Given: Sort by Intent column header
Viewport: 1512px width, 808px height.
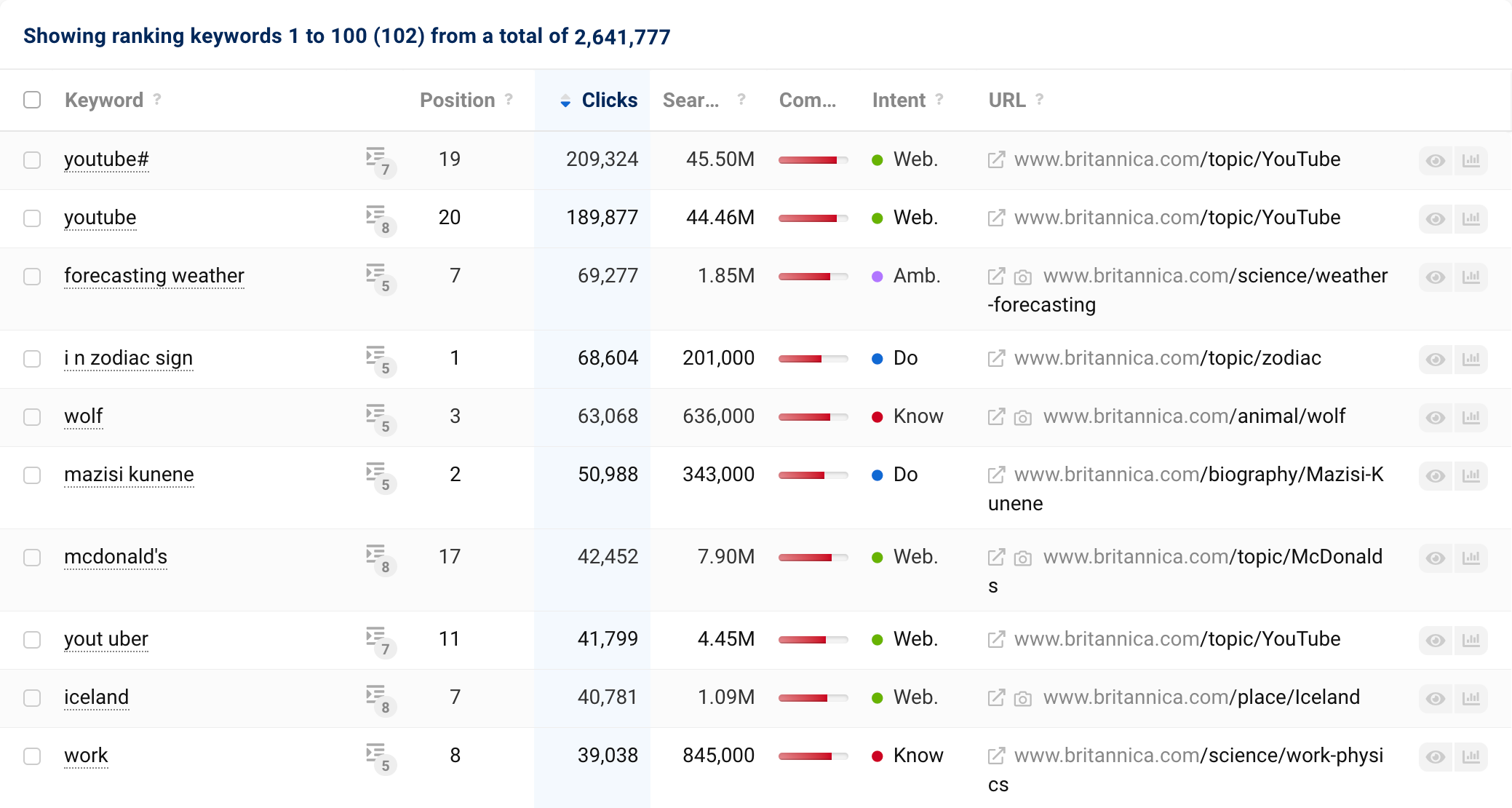Looking at the screenshot, I should click(899, 100).
